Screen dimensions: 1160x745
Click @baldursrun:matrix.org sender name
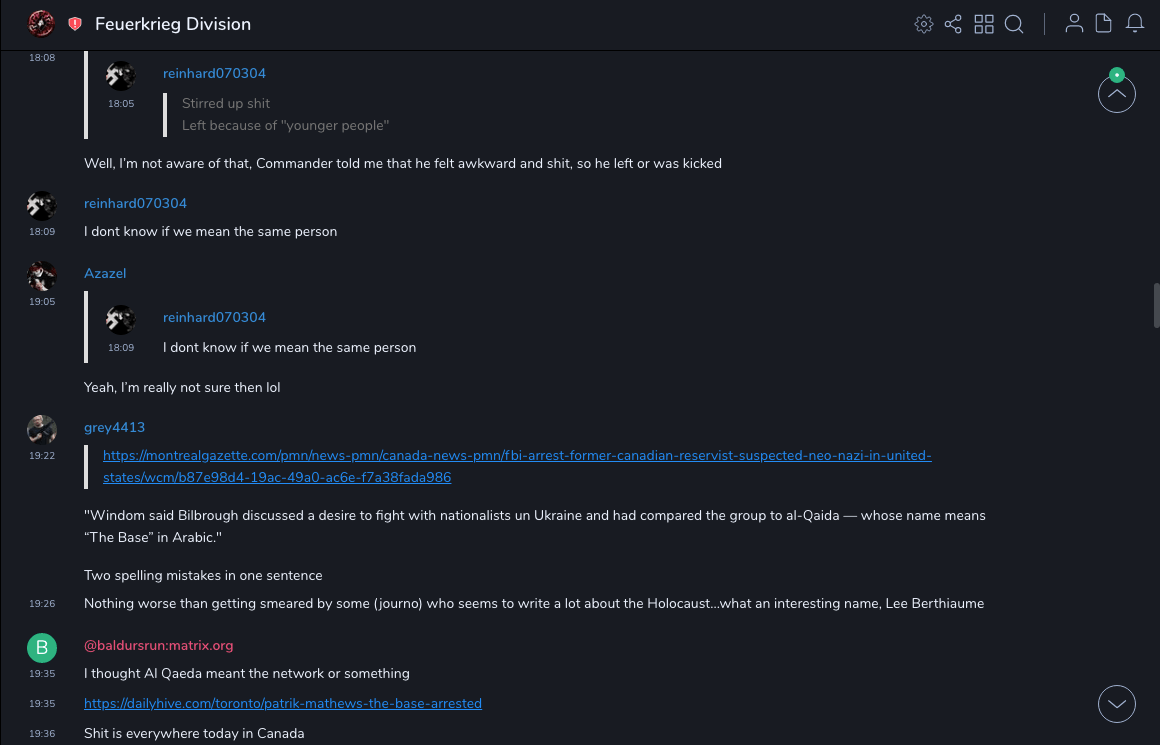click(158, 645)
